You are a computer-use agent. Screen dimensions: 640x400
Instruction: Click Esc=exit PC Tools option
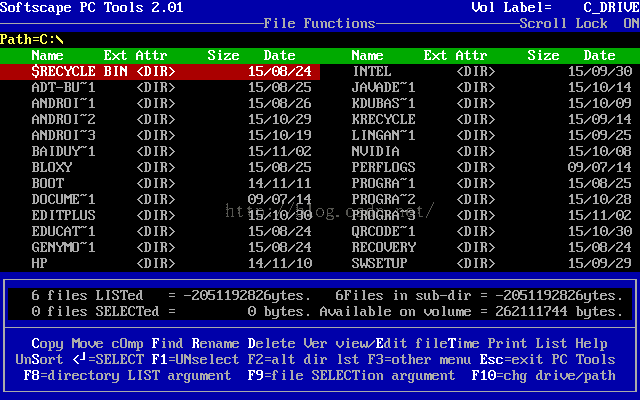click(547, 360)
